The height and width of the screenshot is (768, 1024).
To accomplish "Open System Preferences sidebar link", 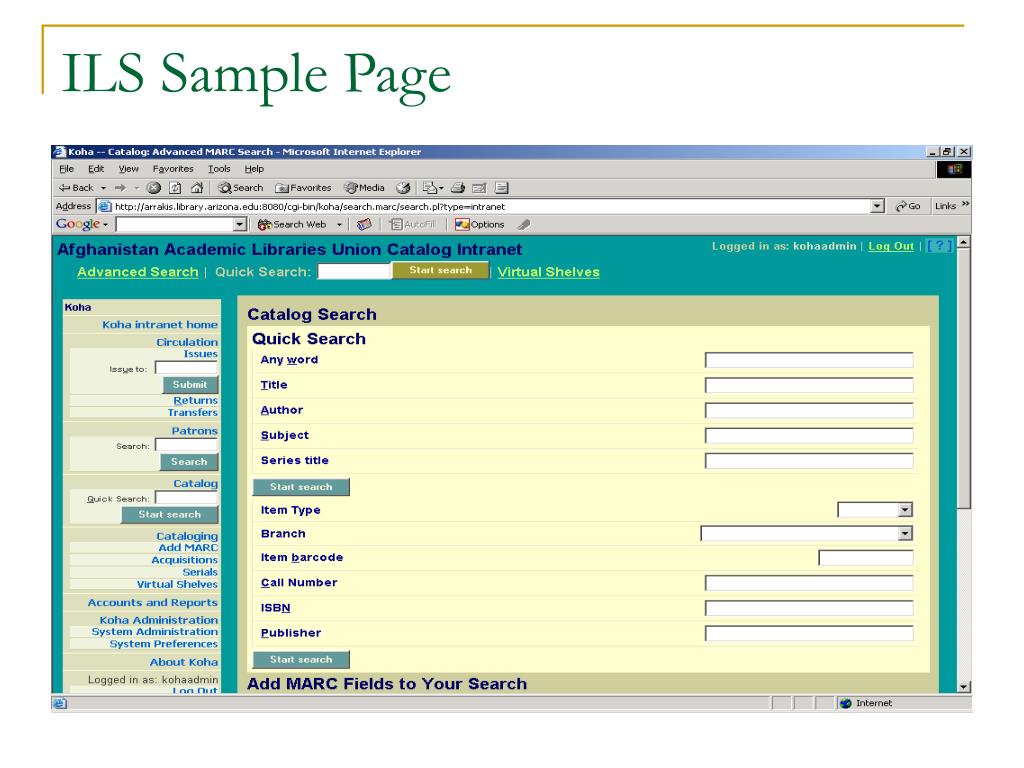I will click(163, 644).
